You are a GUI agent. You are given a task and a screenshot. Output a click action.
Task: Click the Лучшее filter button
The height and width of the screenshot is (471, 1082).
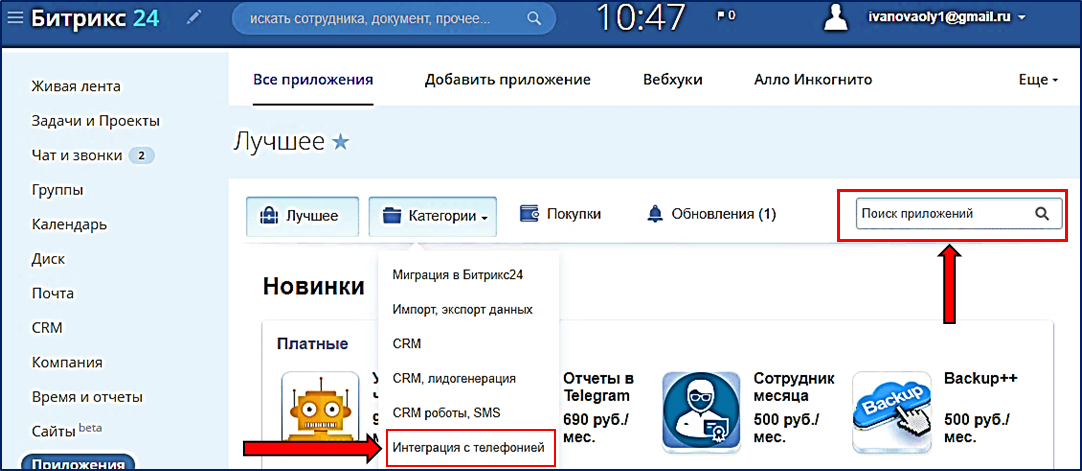pyautogui.click(x=302, y=217)
